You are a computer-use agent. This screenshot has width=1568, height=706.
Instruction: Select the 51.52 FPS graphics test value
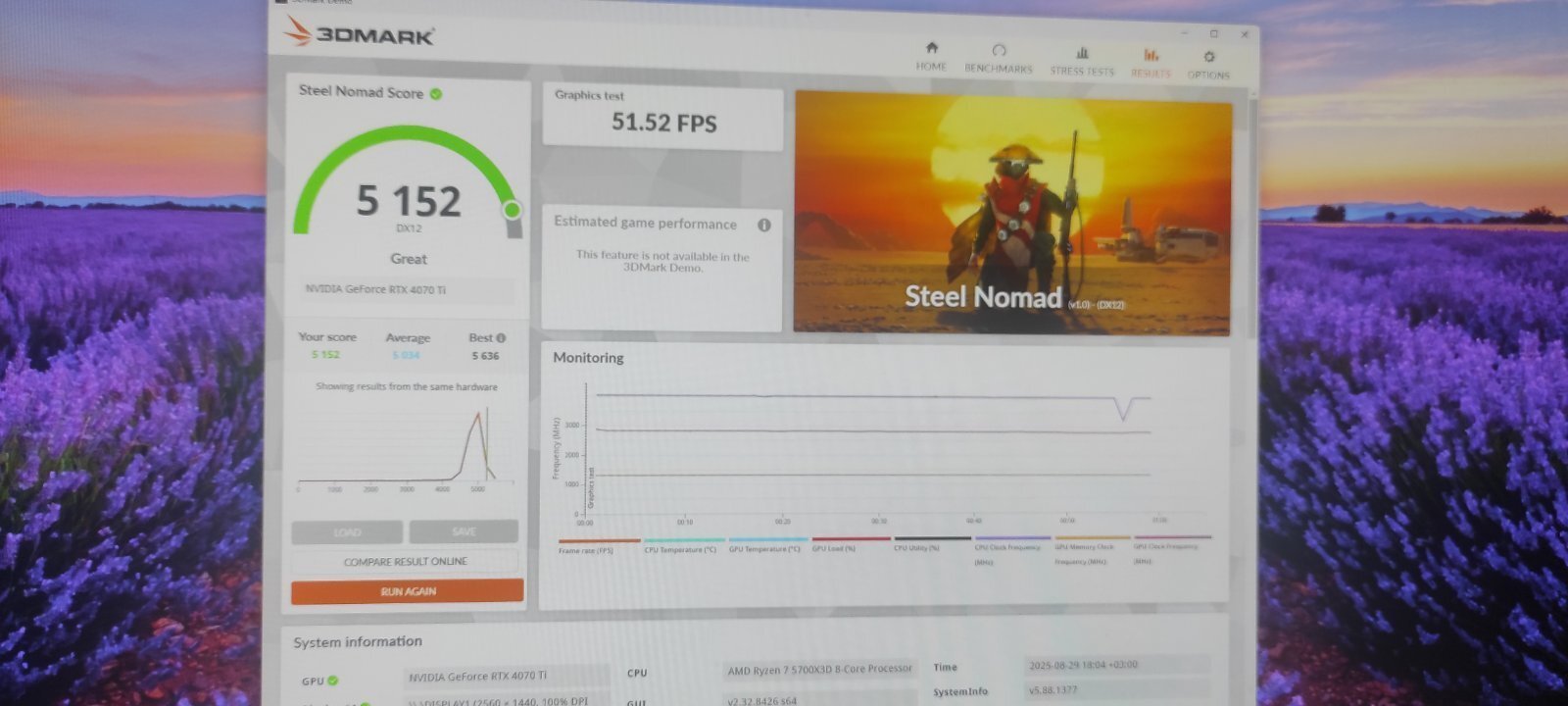coord(664,123)
